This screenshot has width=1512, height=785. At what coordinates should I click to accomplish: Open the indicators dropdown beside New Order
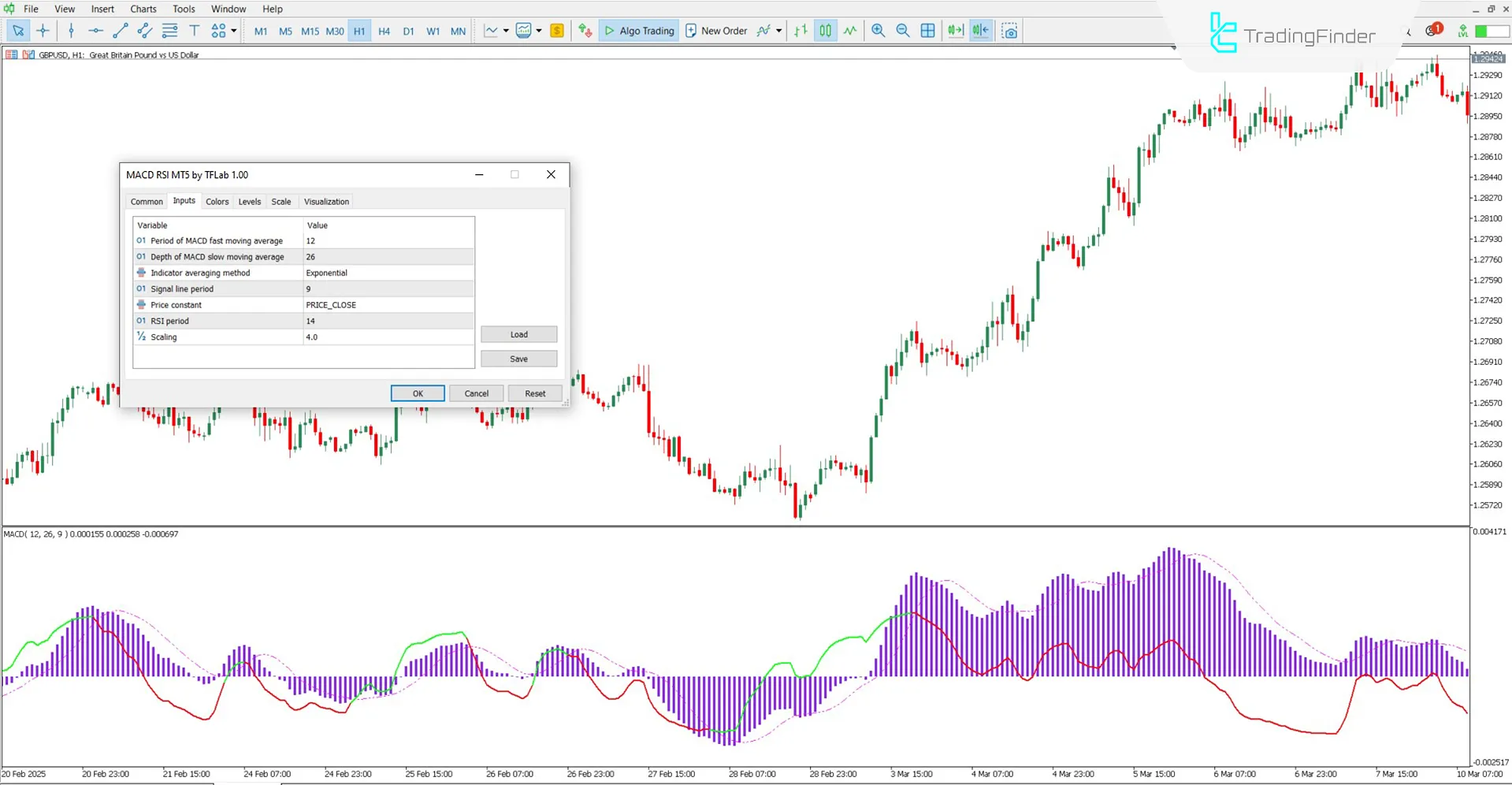pos(778,31)
